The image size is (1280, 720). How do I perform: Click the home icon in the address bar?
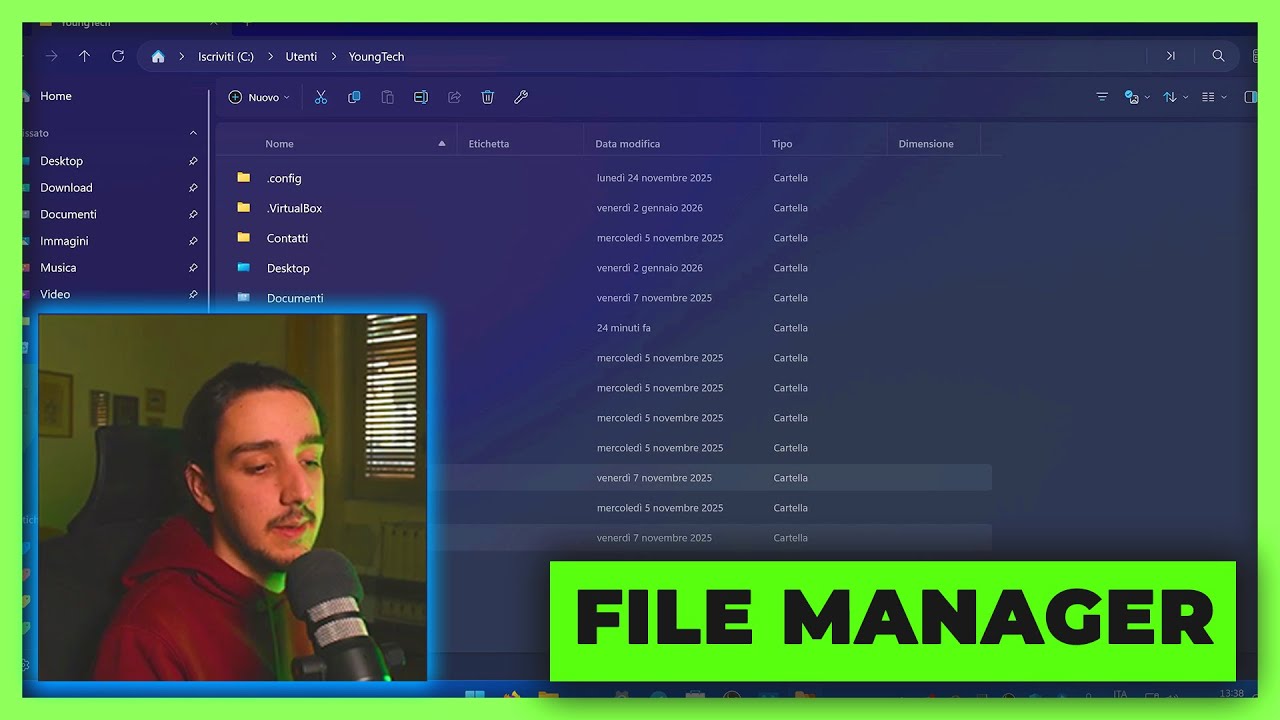pos(158,56)
